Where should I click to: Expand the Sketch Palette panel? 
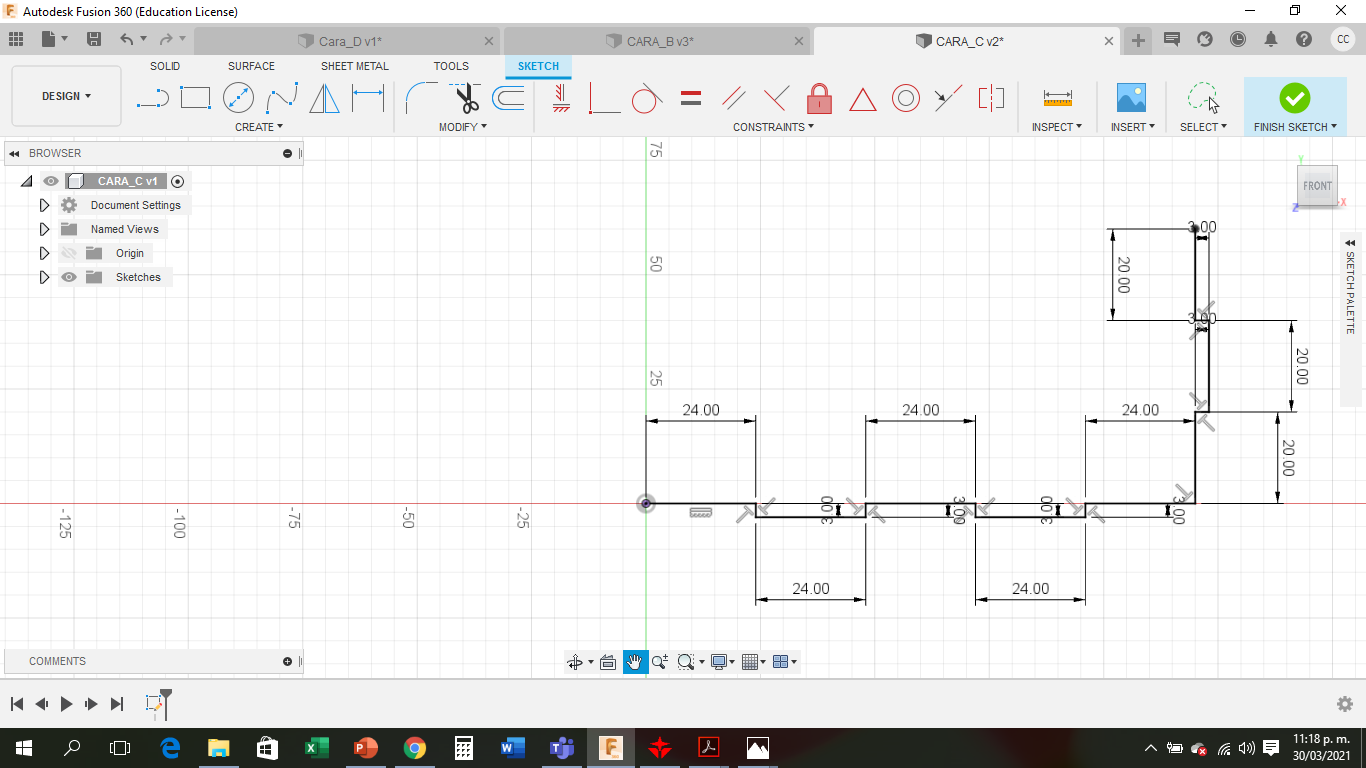1350,243
